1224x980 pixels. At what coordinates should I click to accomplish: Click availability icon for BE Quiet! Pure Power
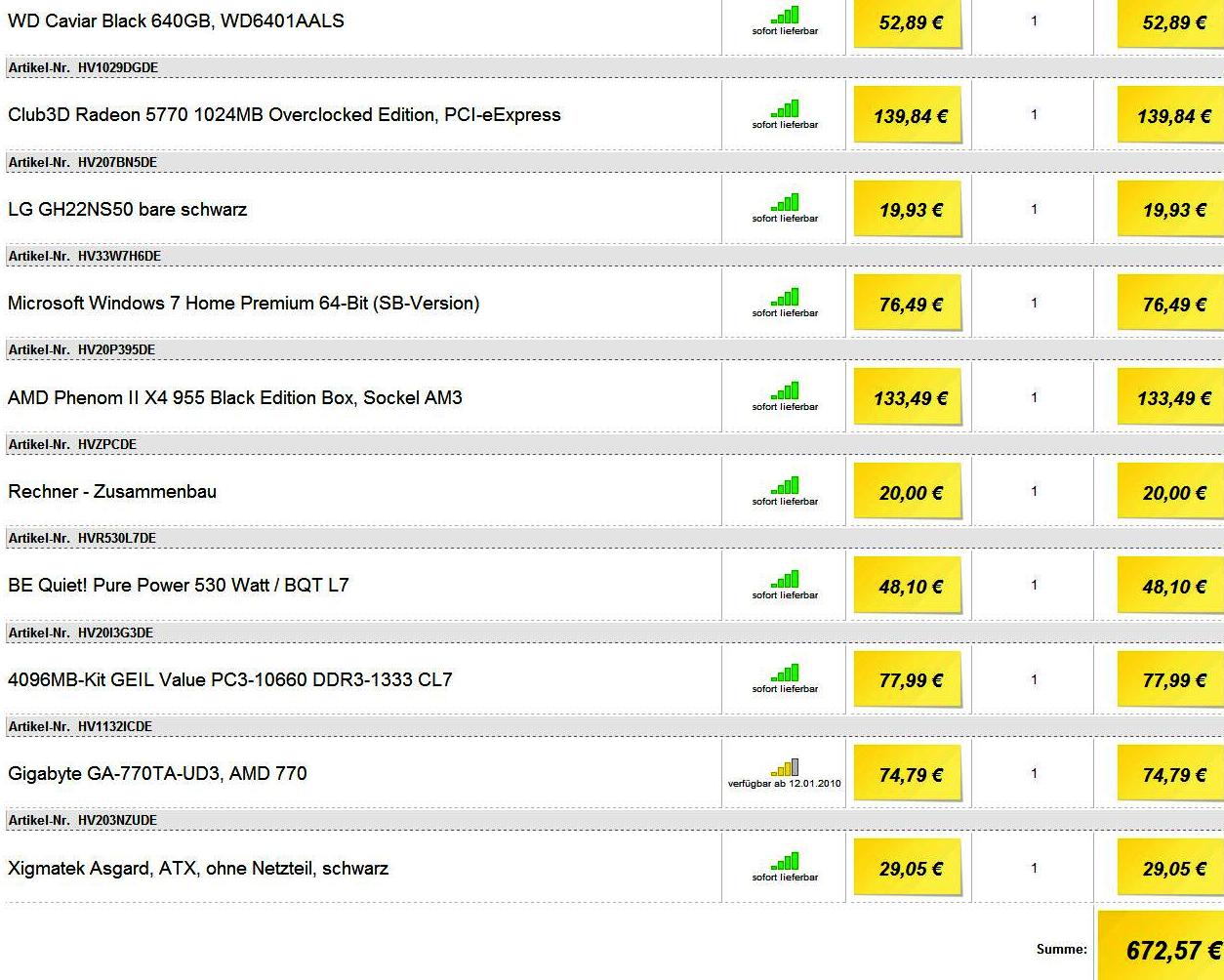(x=785, y=579)
